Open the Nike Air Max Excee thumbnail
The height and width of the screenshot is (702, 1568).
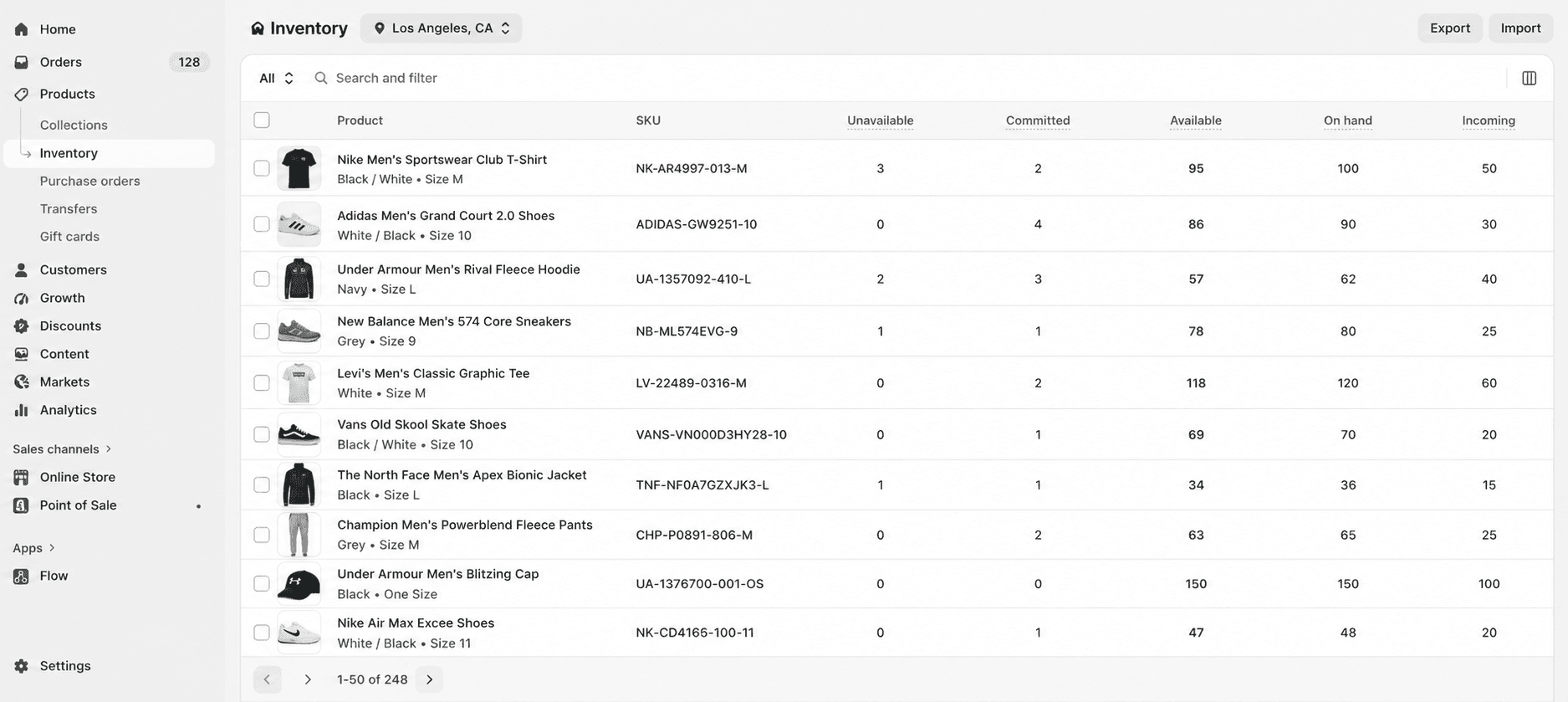point(299,633)
